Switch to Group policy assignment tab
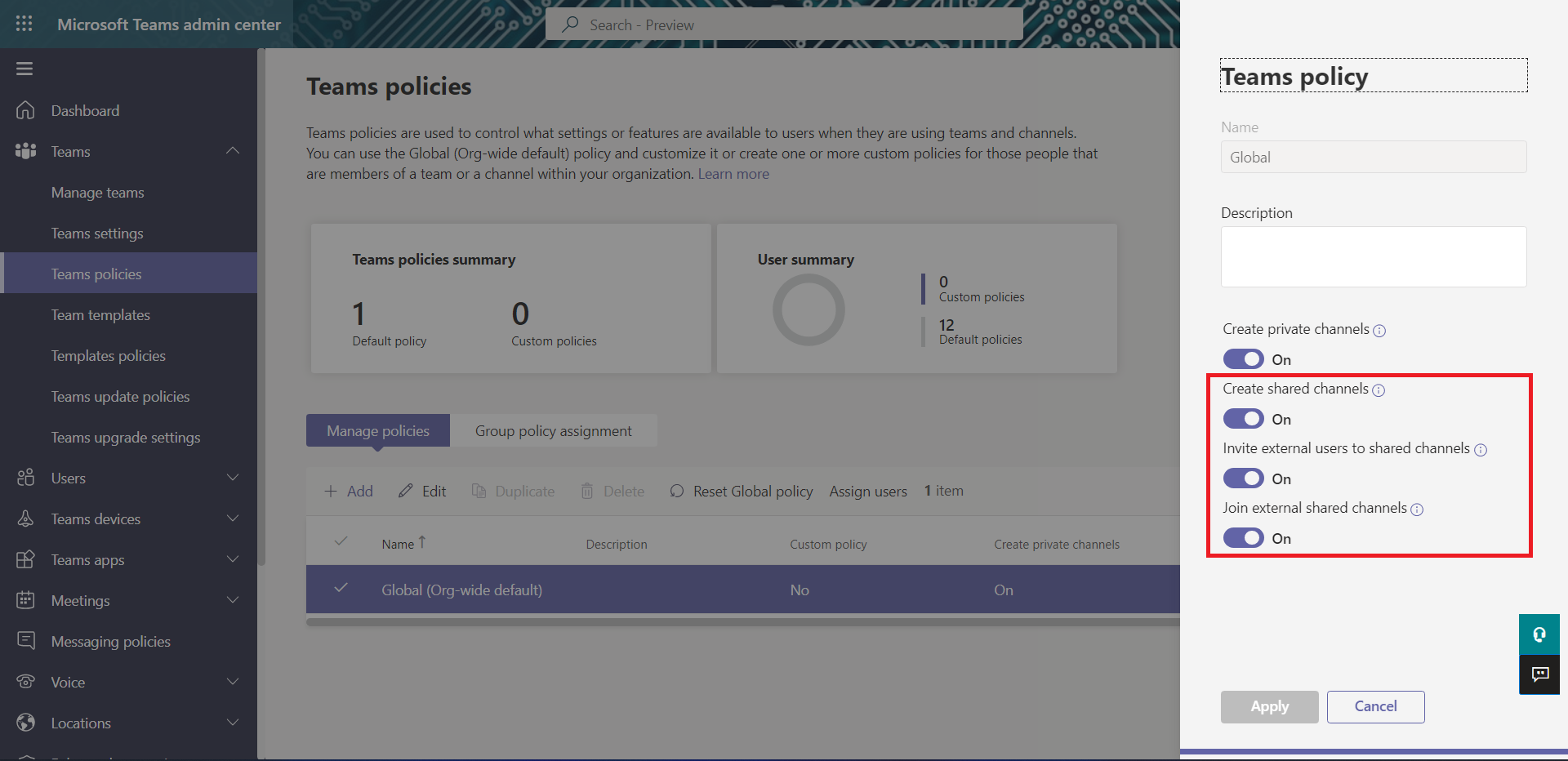1568x761 pixels. 553,430
